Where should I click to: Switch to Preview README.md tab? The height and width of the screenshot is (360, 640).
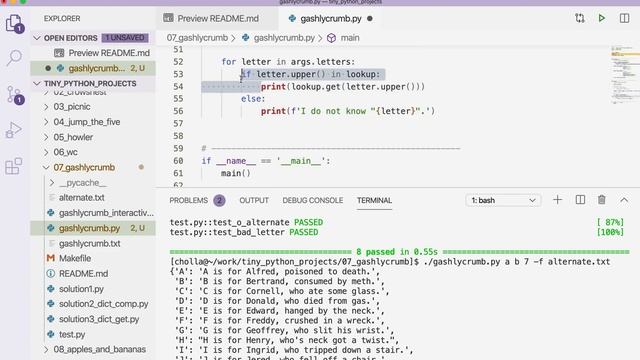218,18
